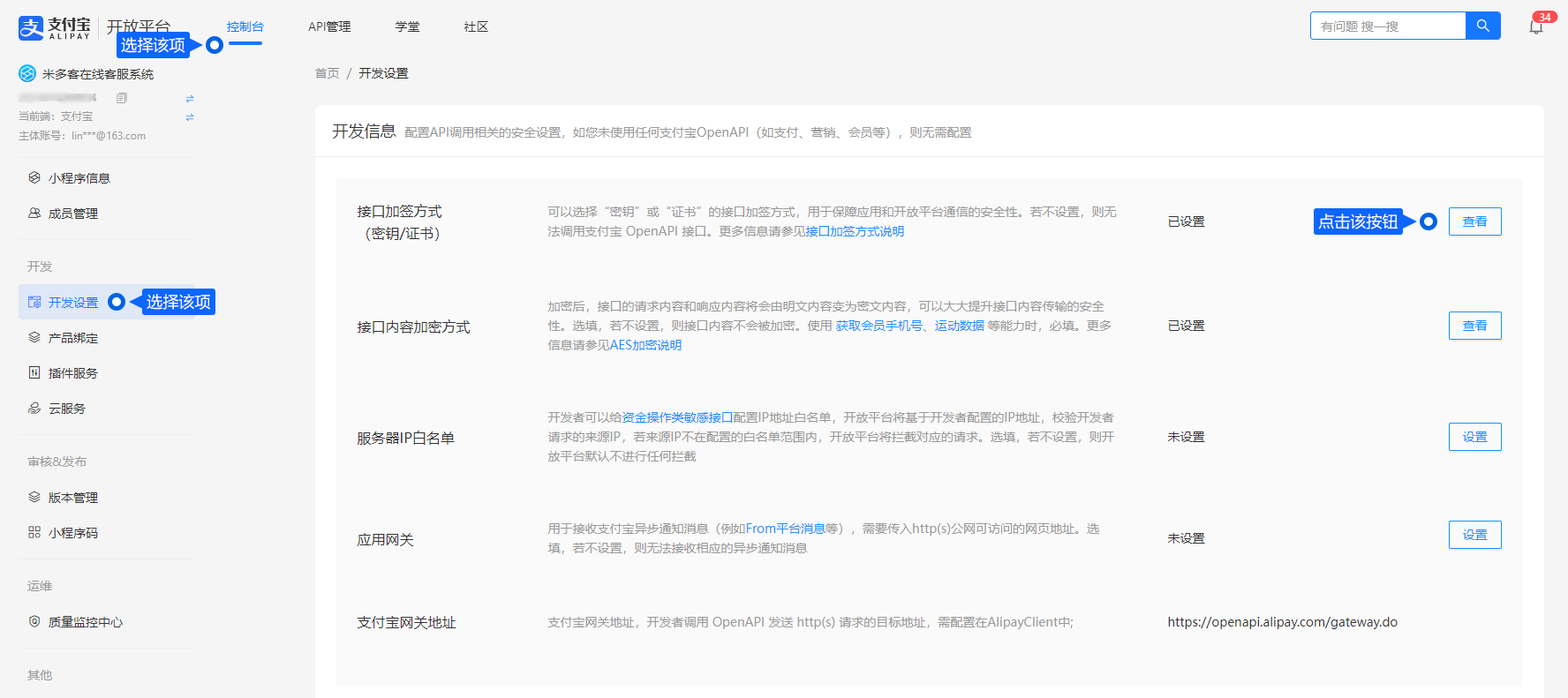The image size is (1568, 698).
Task: Open 插件服务 from the sidebar
Action: [x=72, y=373]
